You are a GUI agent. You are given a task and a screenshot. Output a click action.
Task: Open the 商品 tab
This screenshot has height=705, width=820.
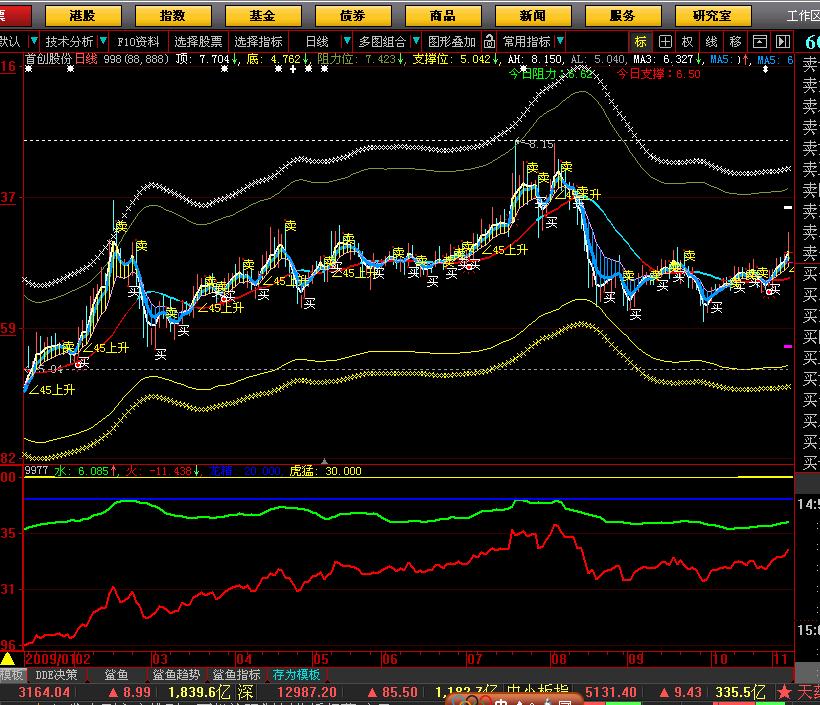click(x=443, y=16)
